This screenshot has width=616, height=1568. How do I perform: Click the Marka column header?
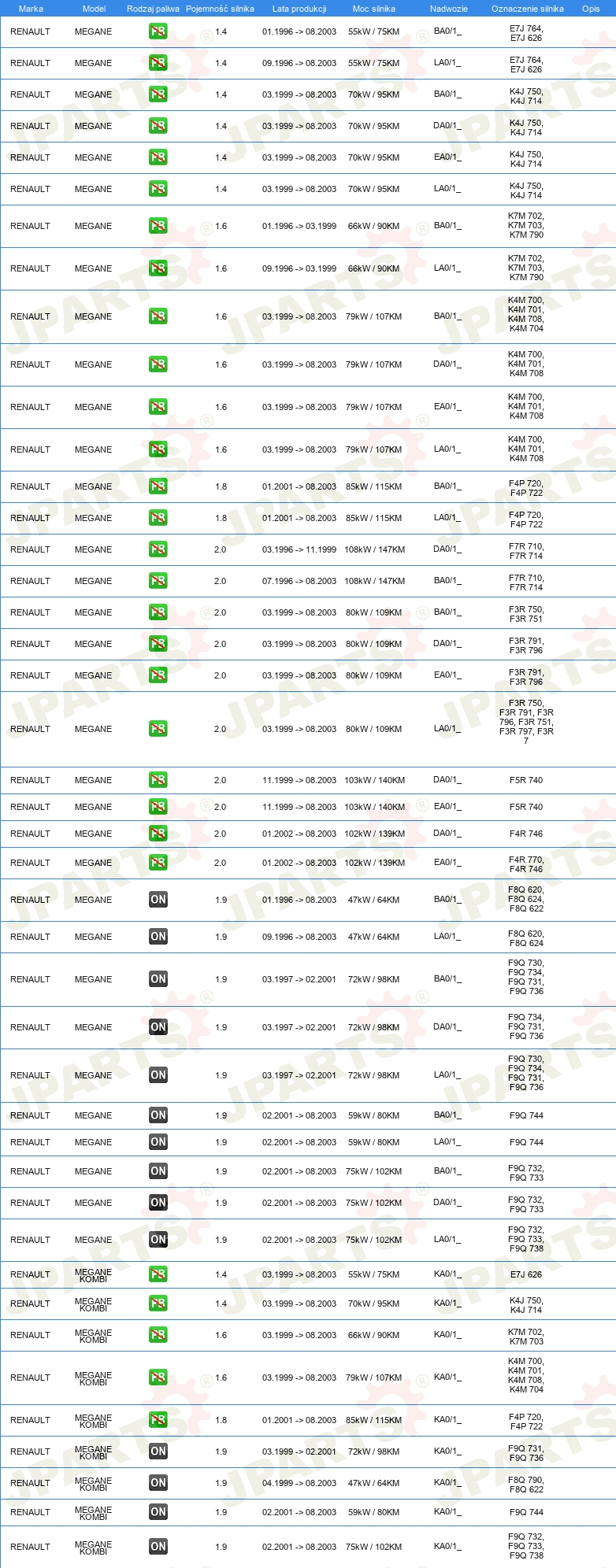(31, 9)
